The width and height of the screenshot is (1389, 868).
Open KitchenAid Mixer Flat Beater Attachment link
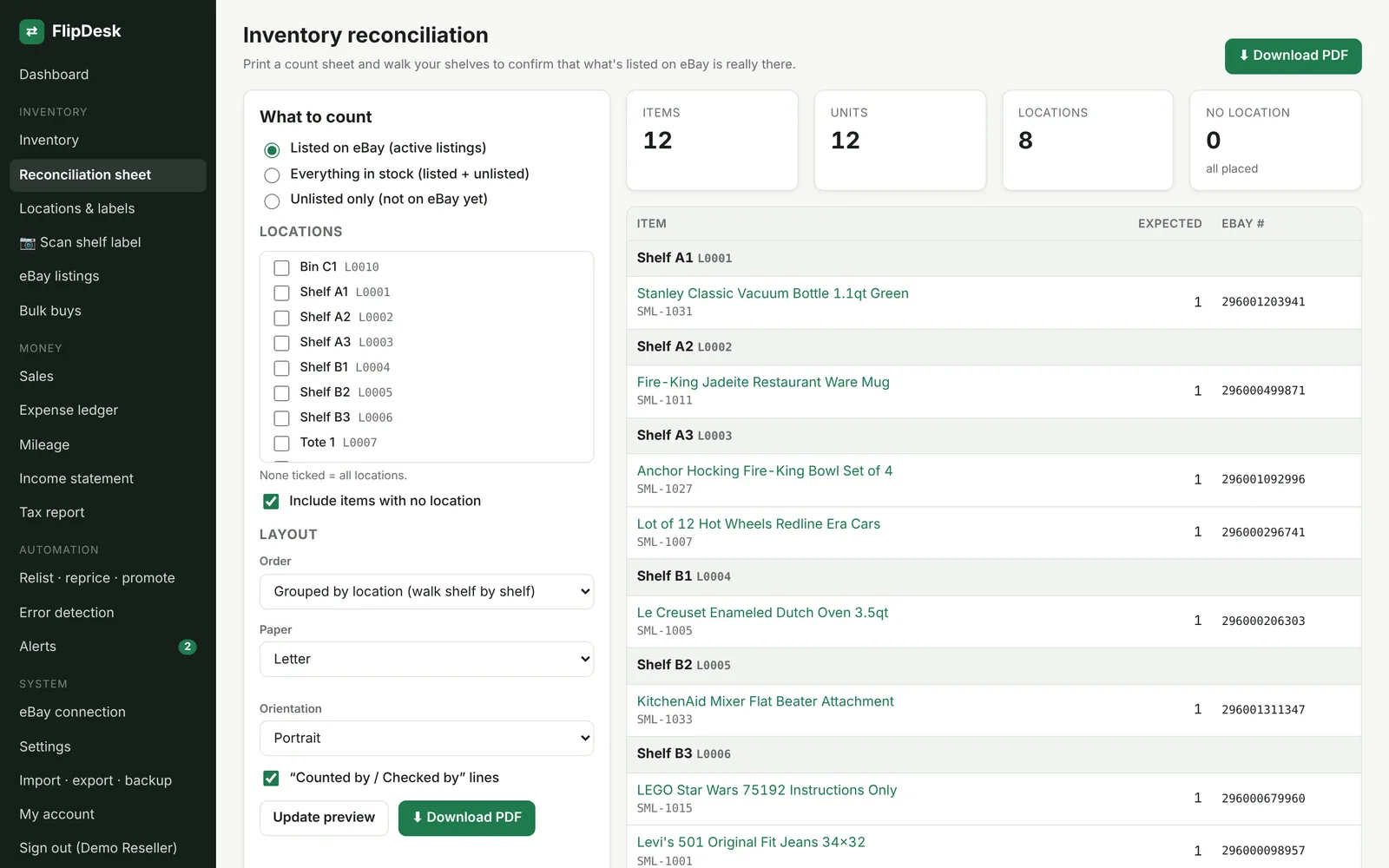point(765,701)
